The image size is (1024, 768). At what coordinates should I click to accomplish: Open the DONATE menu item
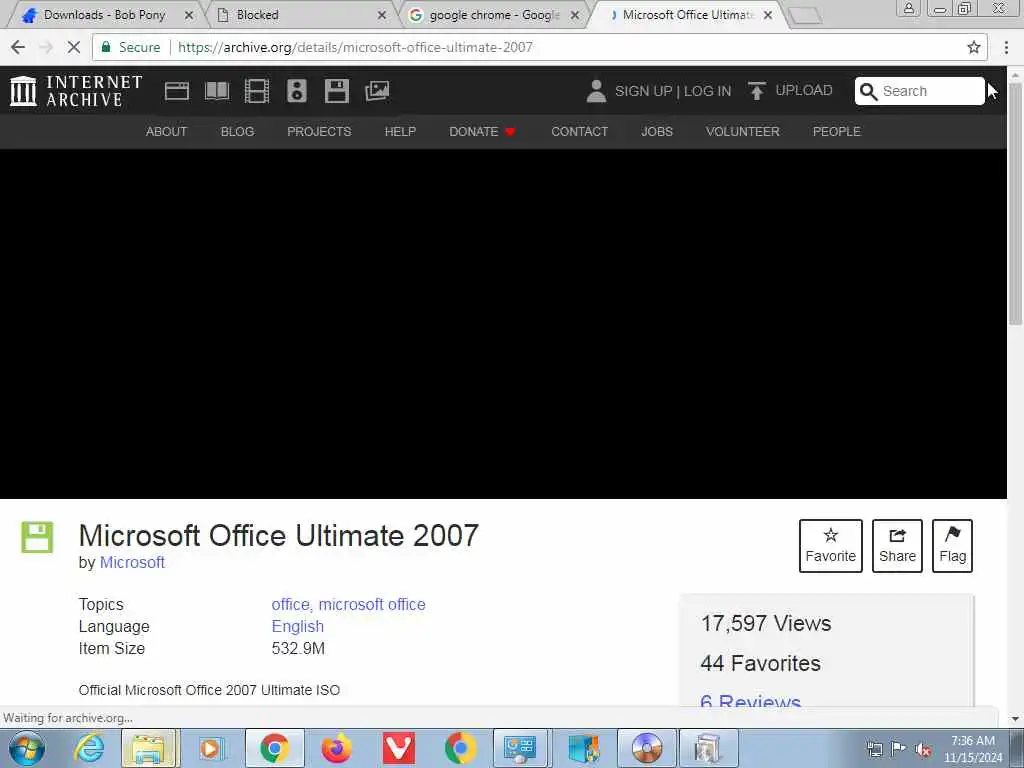(x=482, y=131)
